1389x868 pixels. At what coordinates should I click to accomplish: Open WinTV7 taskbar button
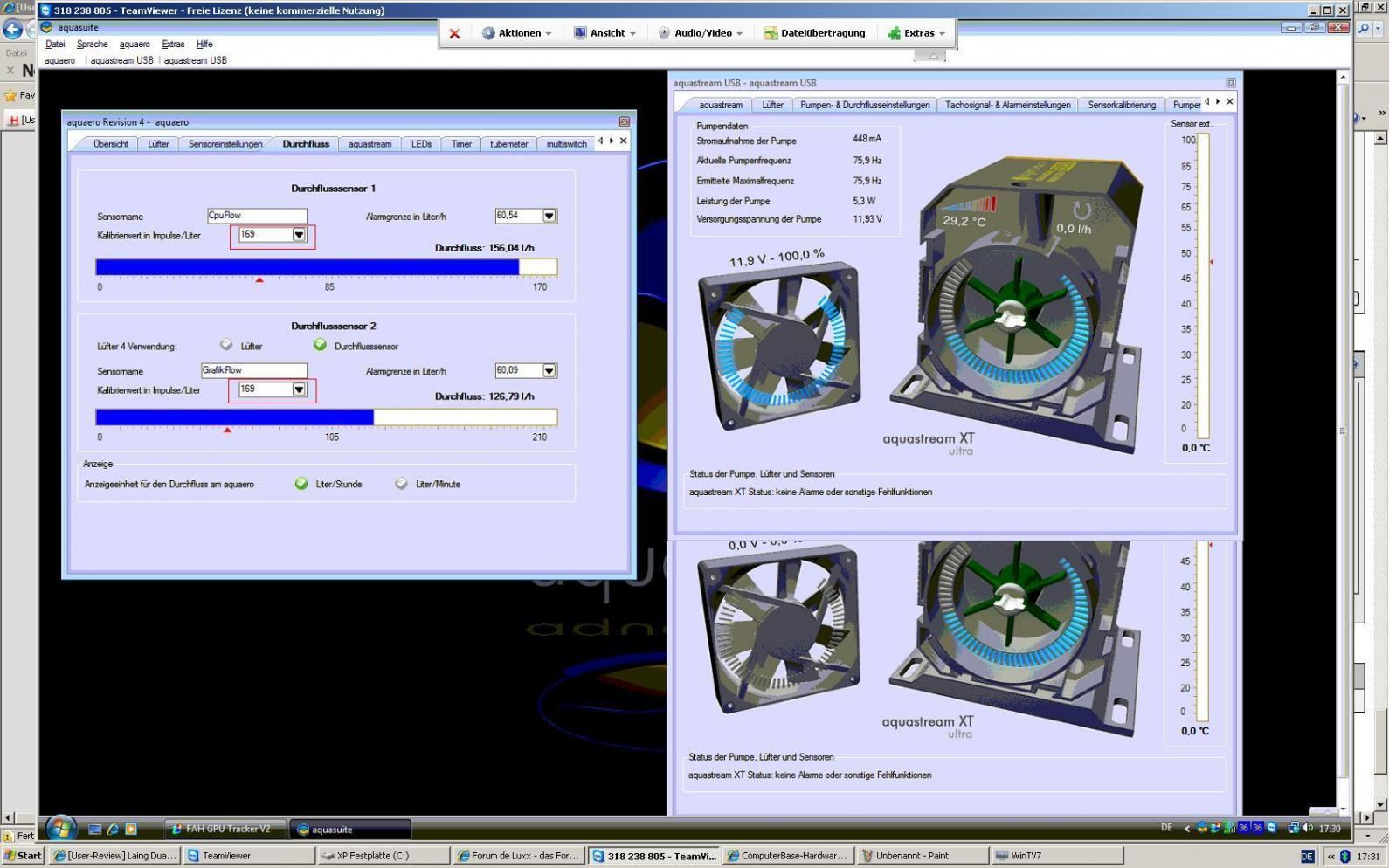point(1056,856)
